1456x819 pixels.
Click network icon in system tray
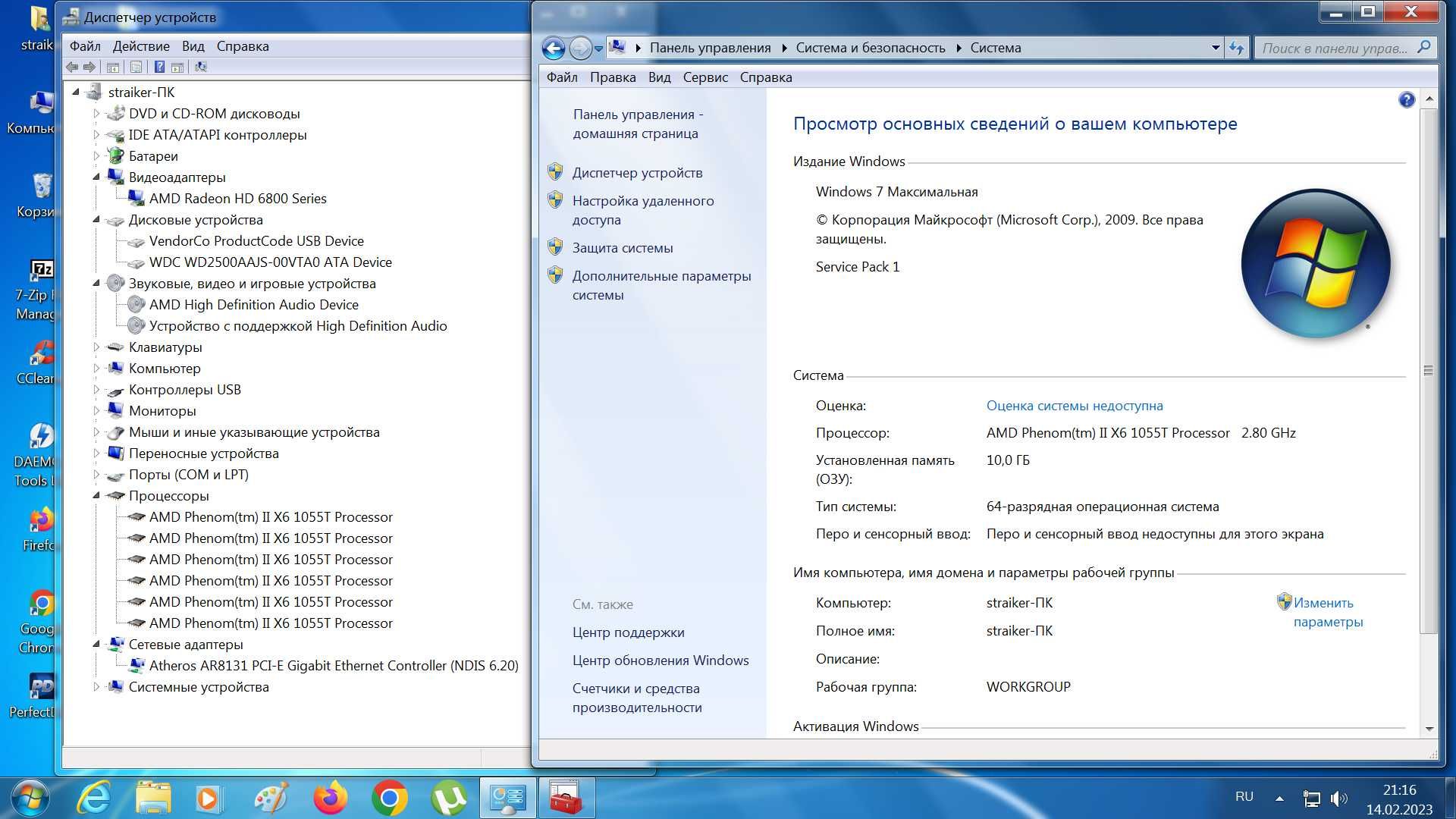tap(1311, 799)
